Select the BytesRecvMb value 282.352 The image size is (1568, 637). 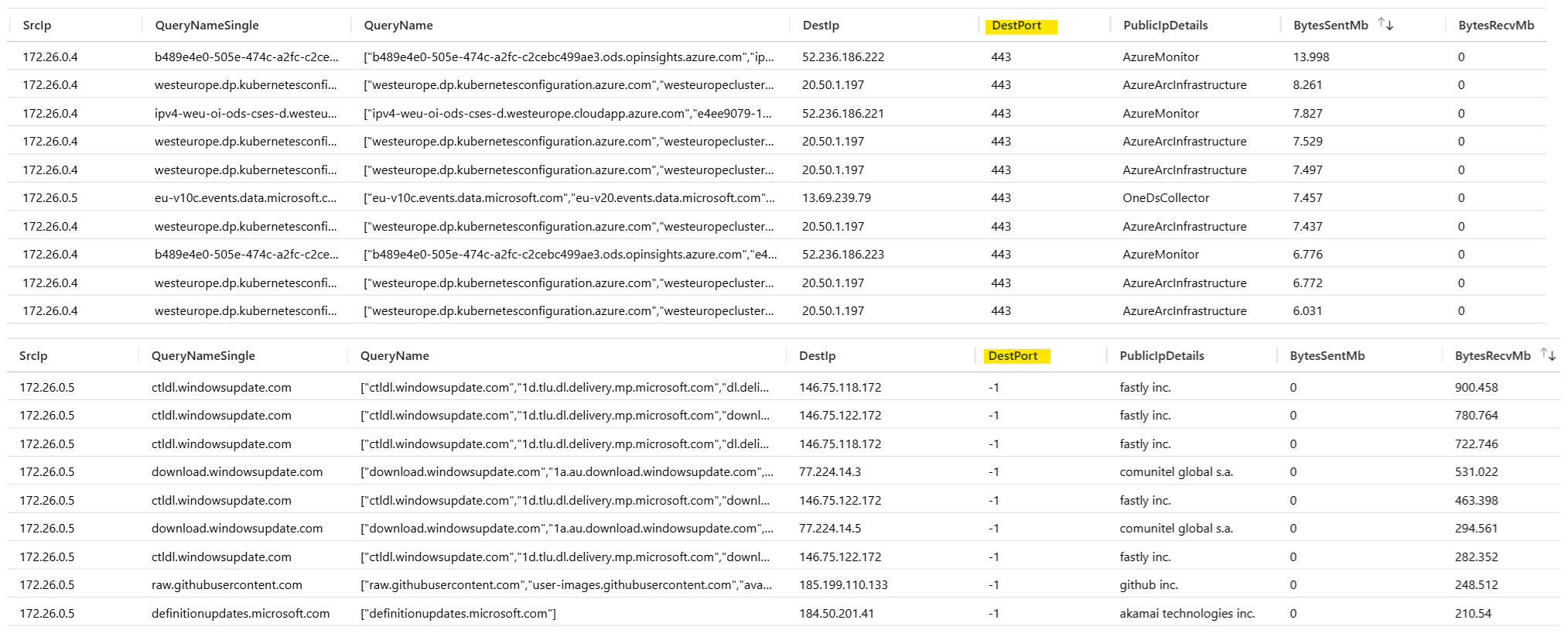(x=1476, y=557)
